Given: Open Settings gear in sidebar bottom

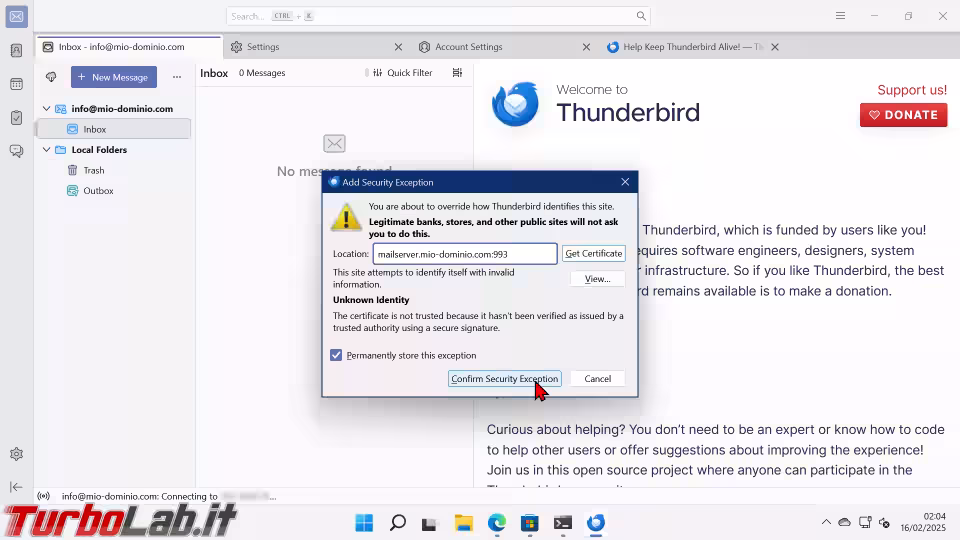Looking at the screenshot, I should 17,454.
